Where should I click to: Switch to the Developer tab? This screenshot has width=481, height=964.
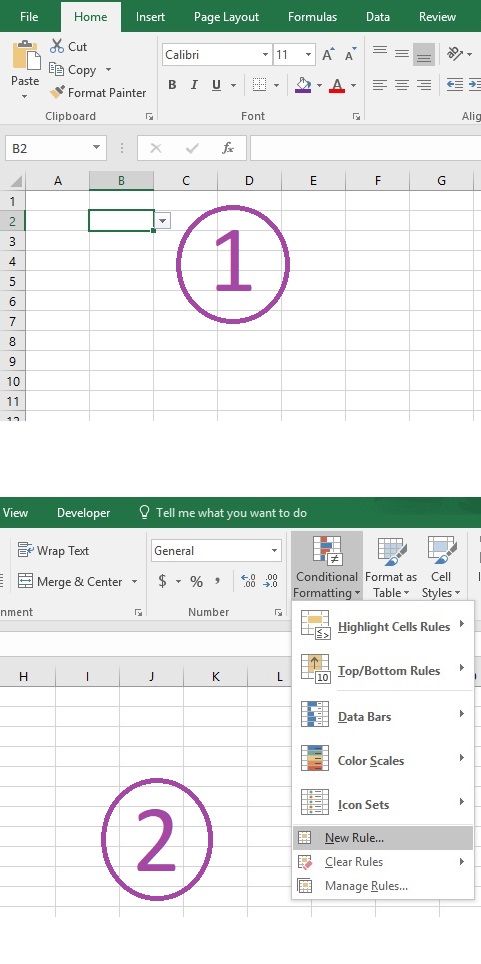click(x=84, y=513)
